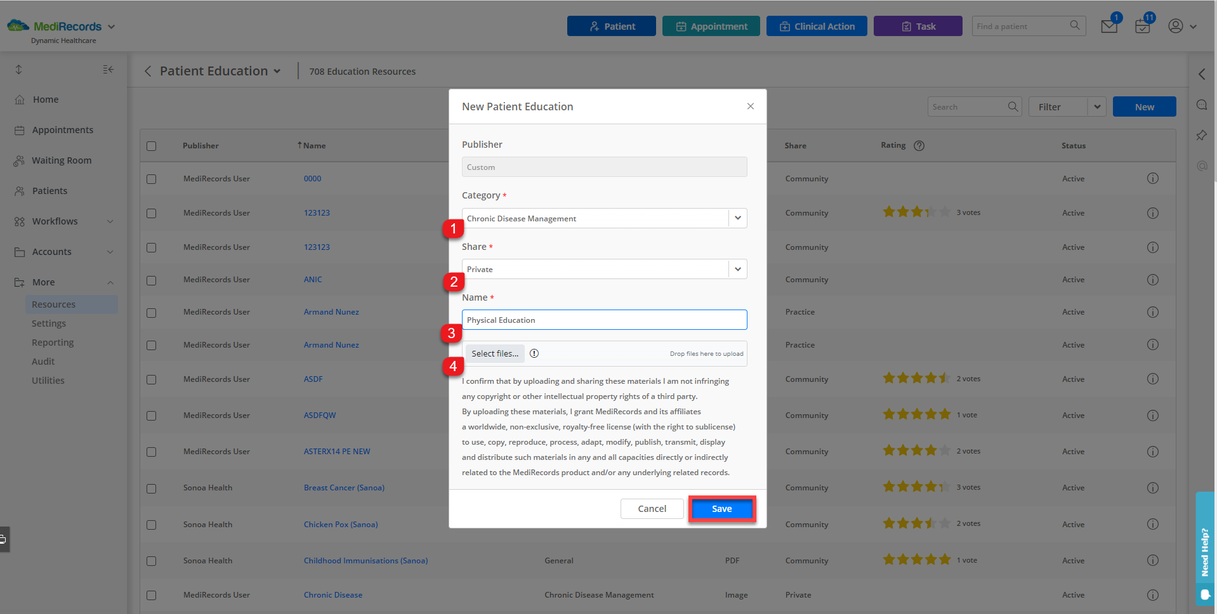Go back with the Patient Education arrow

point(148,71)
